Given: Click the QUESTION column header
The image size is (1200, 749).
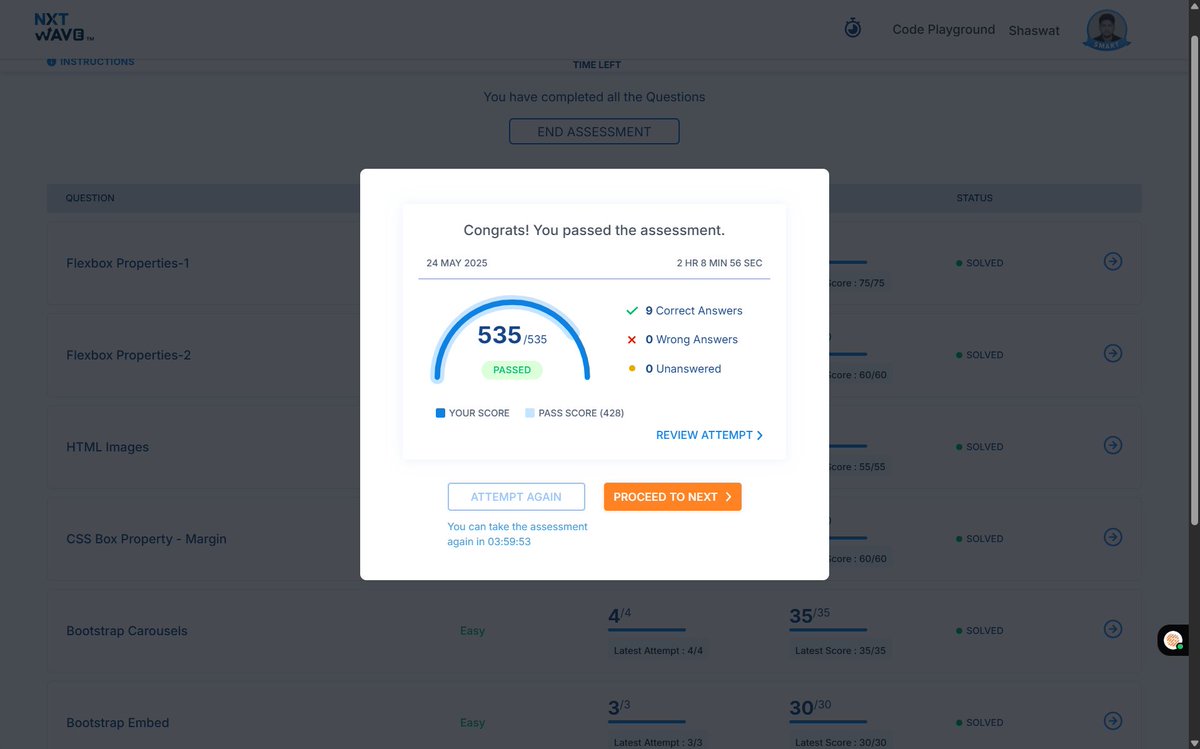Looking at the screenshot, I should pyautogui.click(x=90, y=198).
